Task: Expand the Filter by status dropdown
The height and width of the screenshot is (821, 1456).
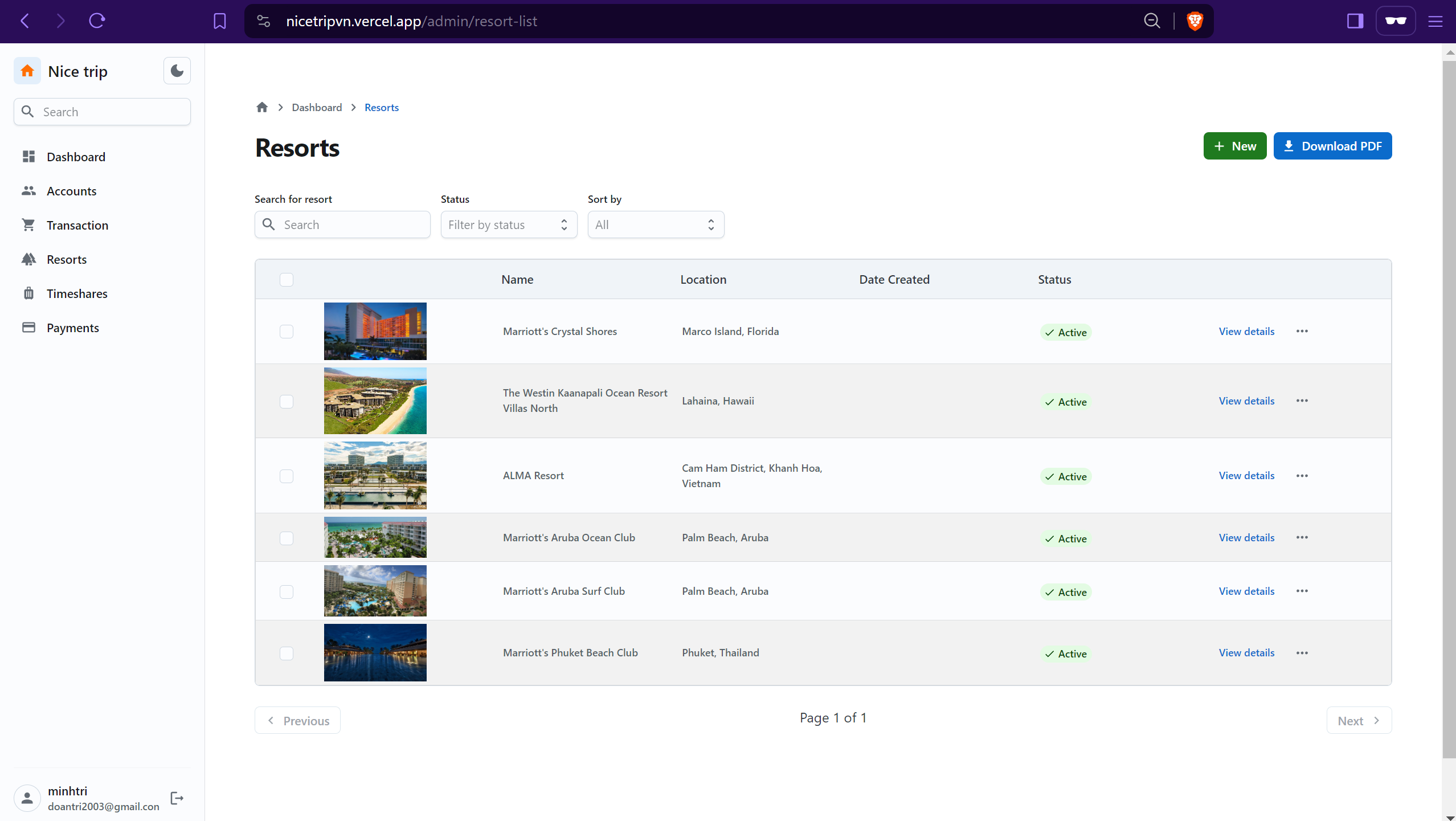Action: (506, 224)
